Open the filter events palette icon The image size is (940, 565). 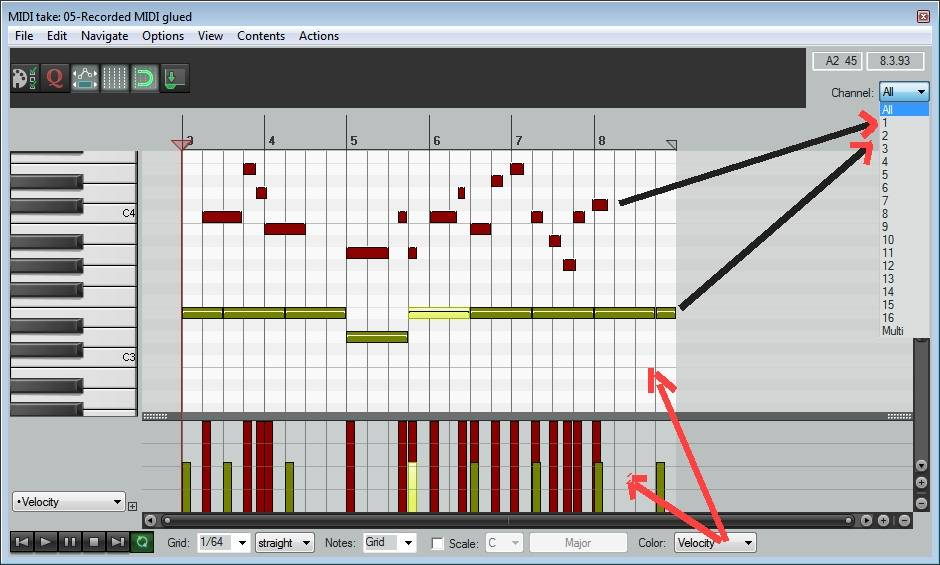tap(25, 78)
